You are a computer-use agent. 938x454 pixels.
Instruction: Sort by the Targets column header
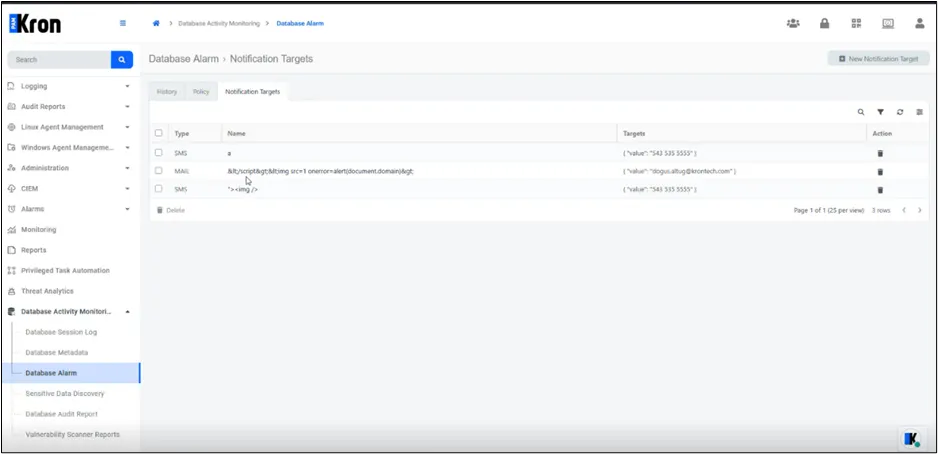coord(634,133)
